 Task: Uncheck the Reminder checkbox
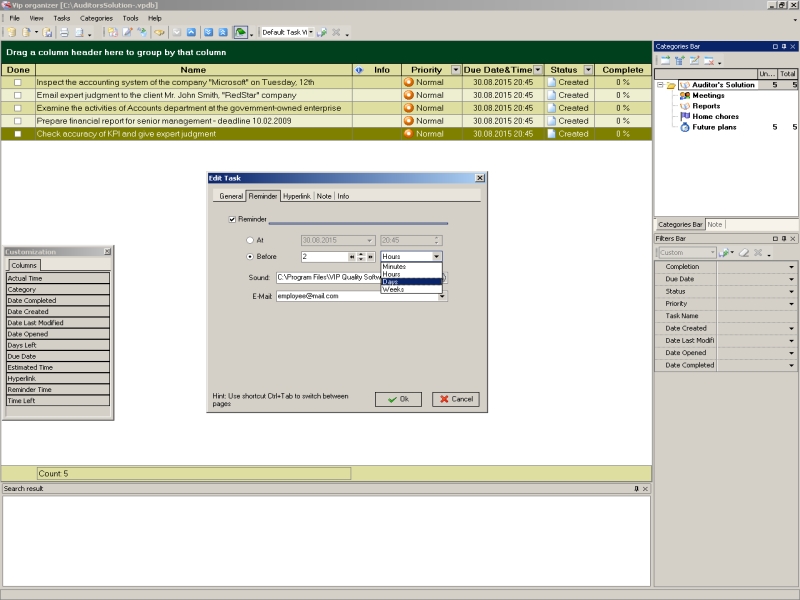coord(232,219)
